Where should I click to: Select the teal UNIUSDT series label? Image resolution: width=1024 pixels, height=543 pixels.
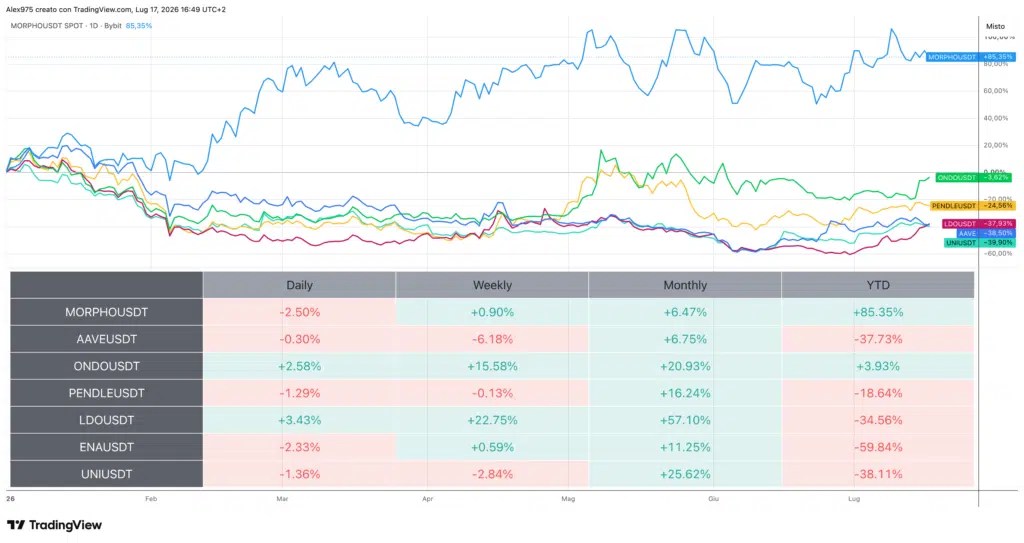(x=961, y=242)
